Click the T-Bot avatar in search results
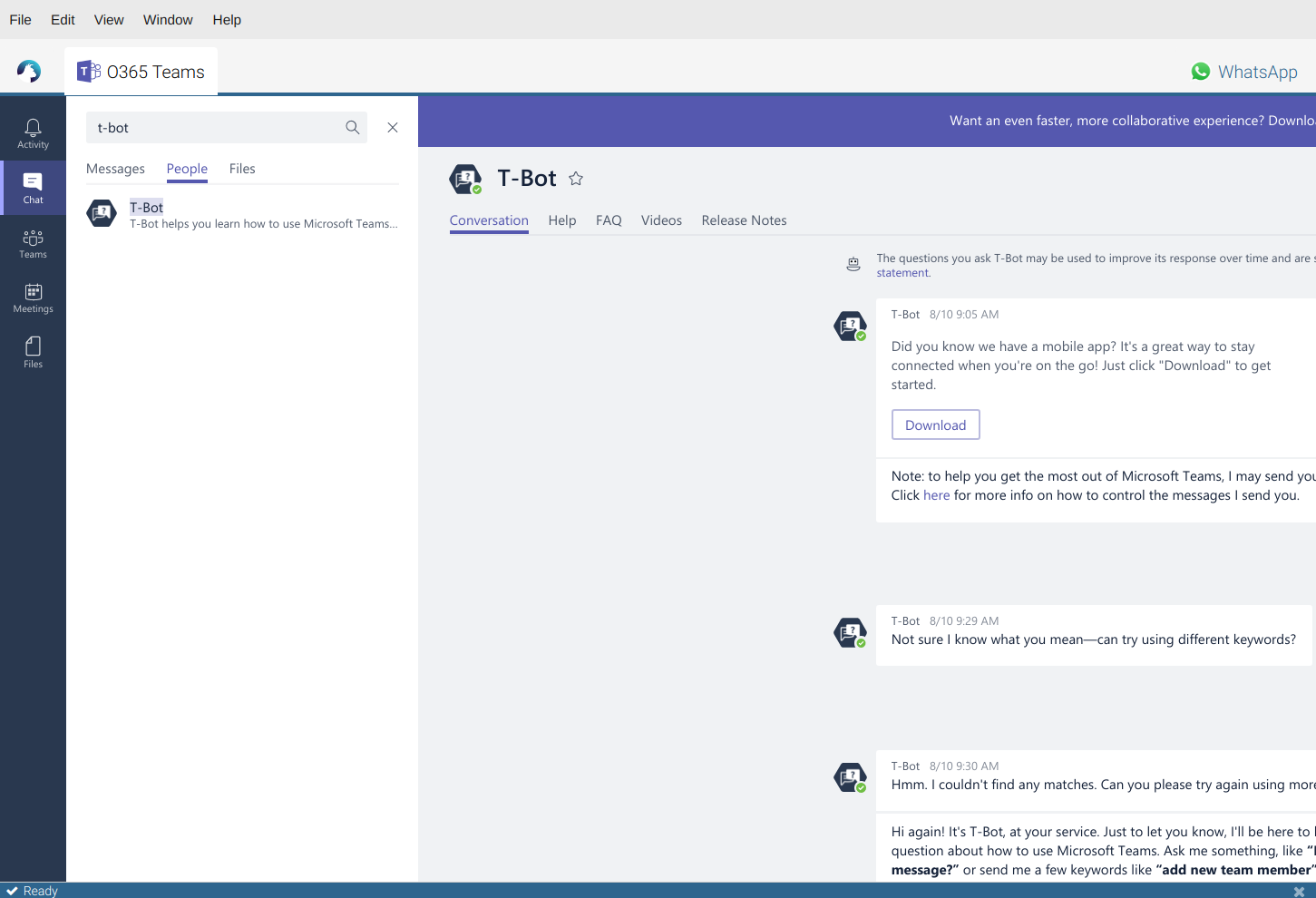1316x898 pixels. coord(102,214)
